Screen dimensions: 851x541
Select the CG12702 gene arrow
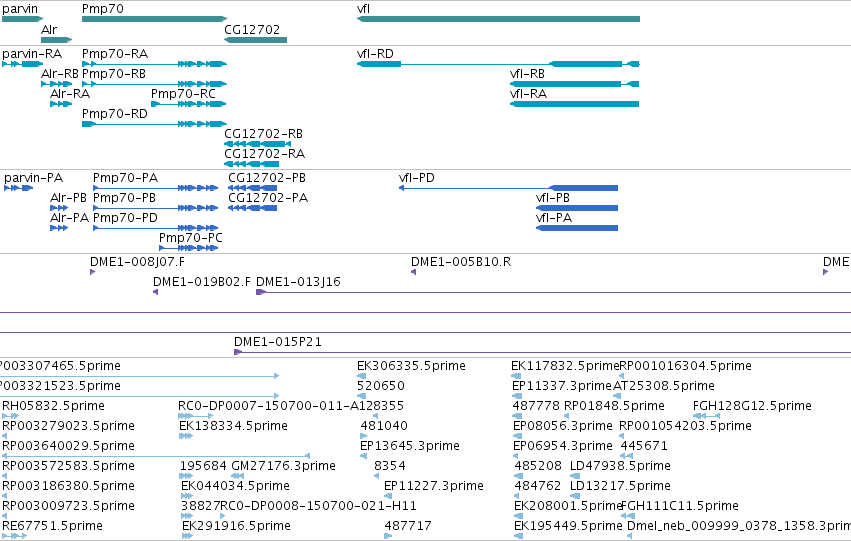[x=255, y=40]
